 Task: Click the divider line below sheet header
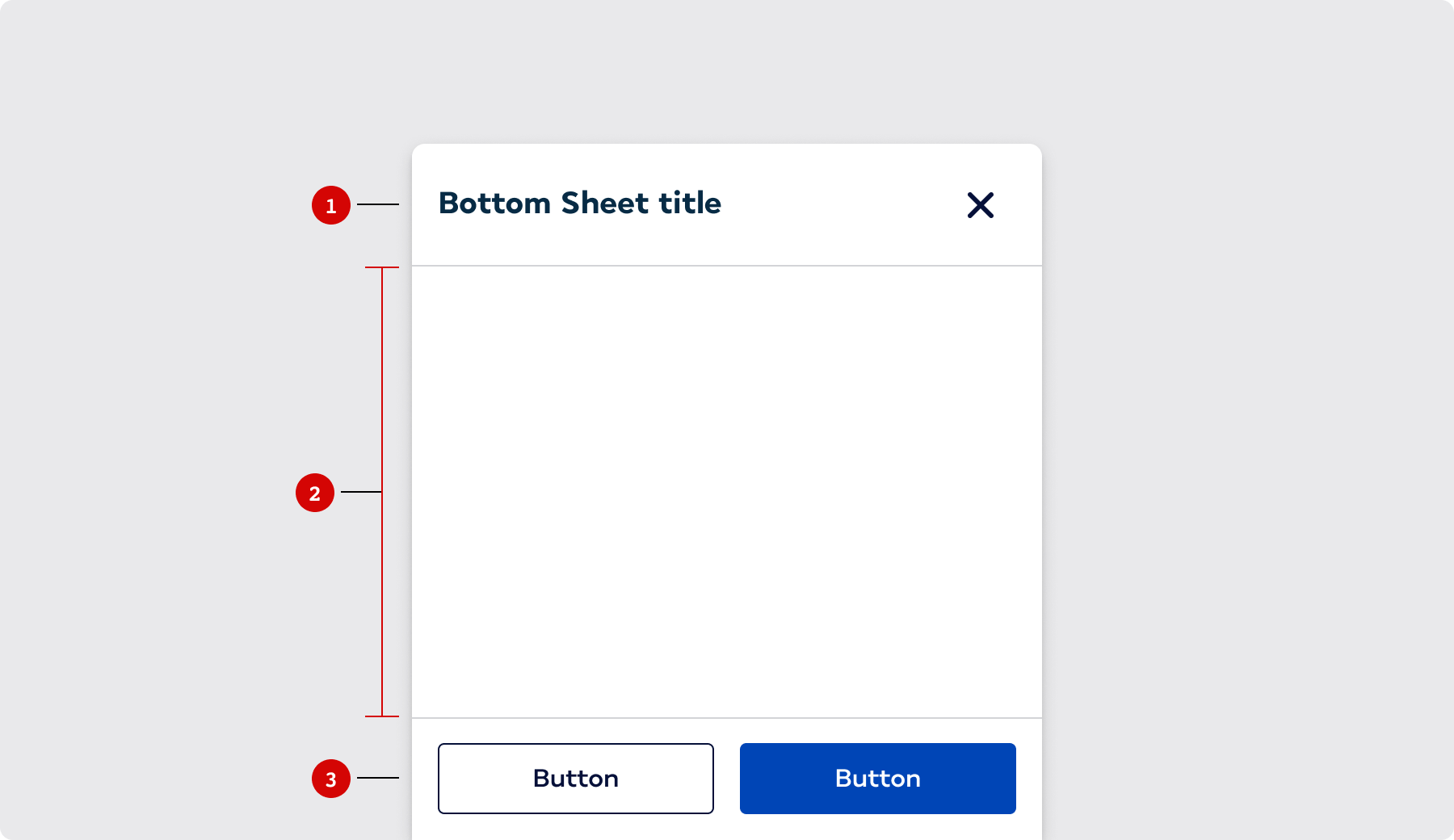[727, 266]
